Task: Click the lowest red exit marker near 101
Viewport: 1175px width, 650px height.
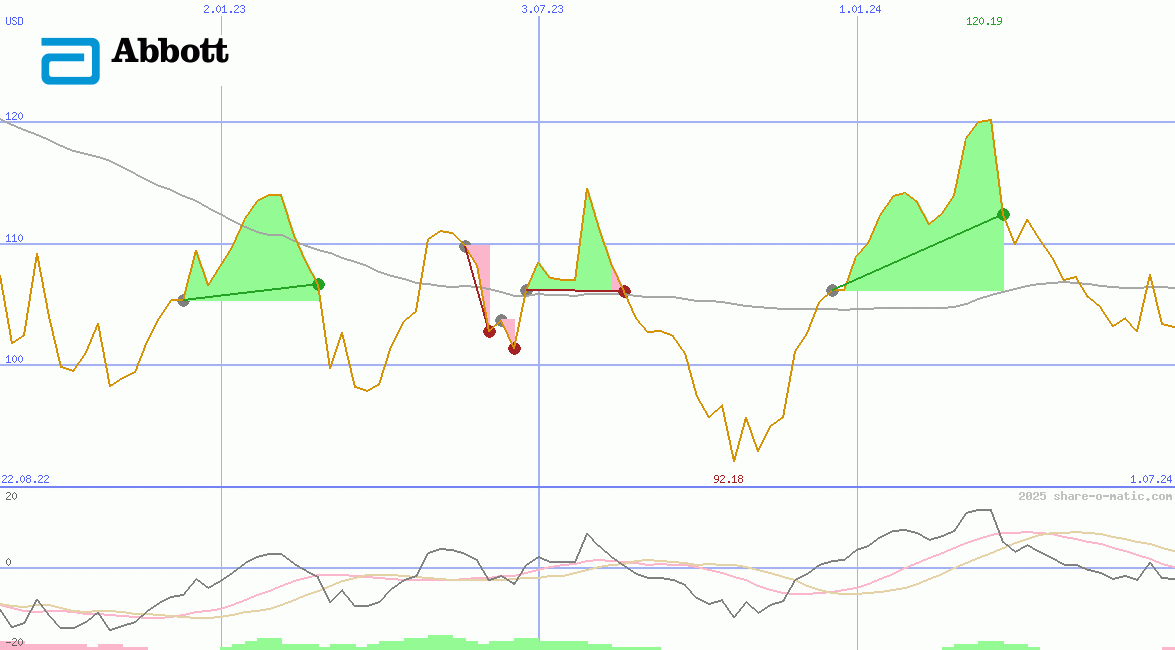Action: pyautogui.click(x=514, y=349)
